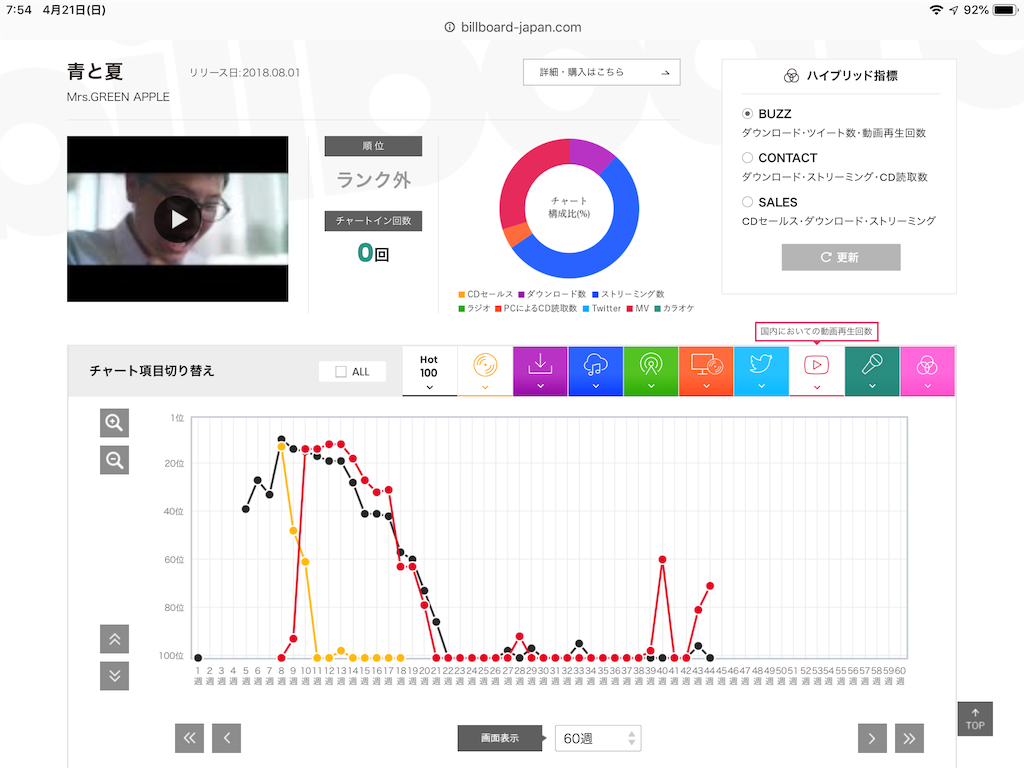
Task: Toggle the Twitter bird icon
Action: pyautogui.click(x=761, y=372)
